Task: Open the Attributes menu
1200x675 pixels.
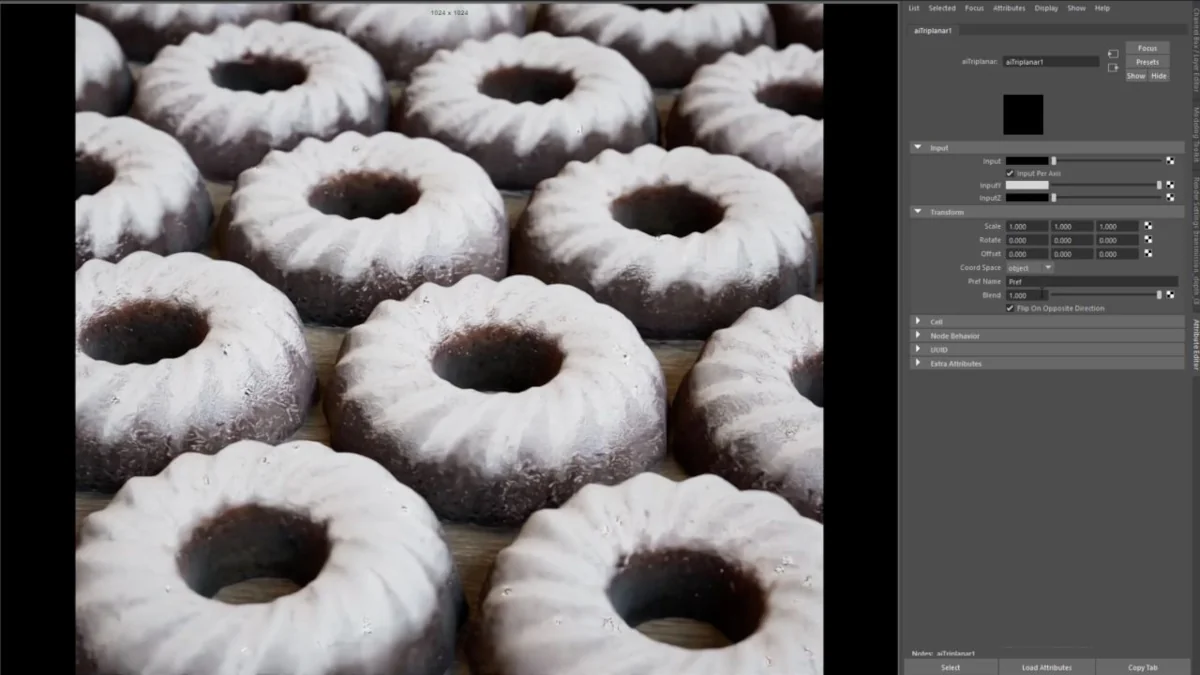Action: pyautogui.click(x=1009, y=8)
